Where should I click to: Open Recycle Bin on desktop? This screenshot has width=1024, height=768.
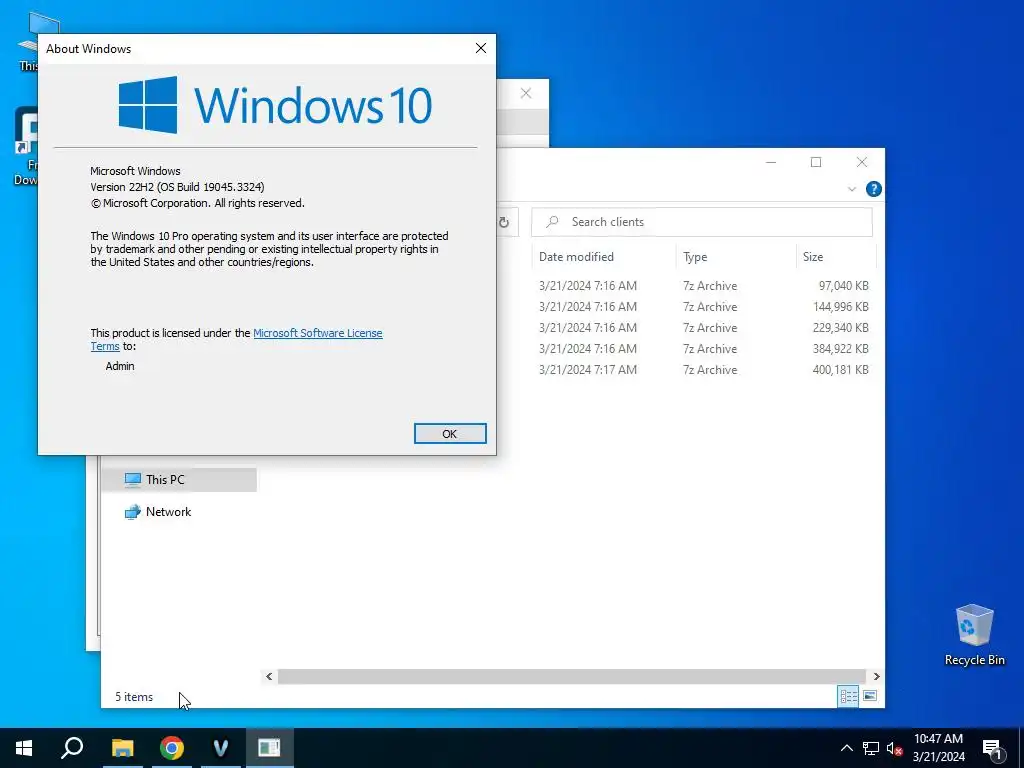click(974, 635)
